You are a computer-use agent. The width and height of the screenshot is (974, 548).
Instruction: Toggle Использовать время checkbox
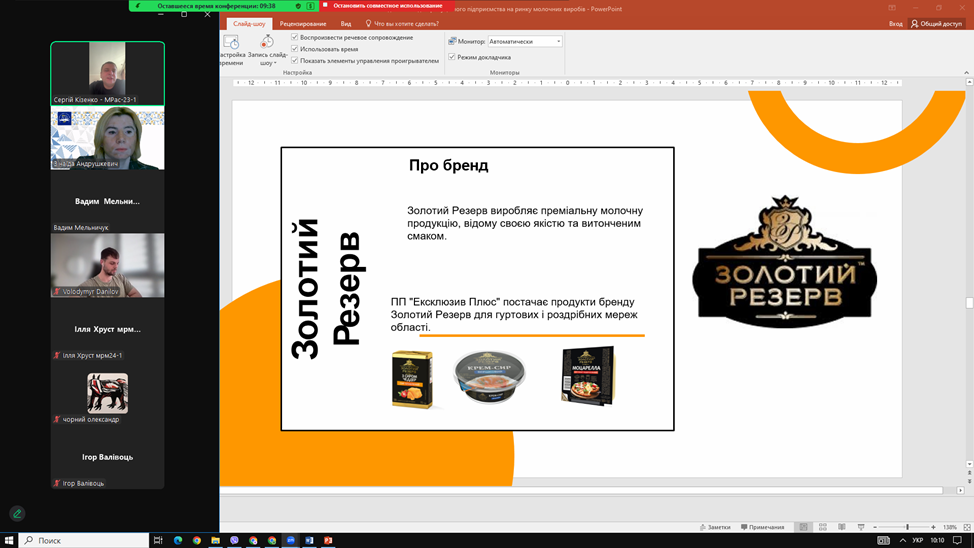[x=294, y=48]
